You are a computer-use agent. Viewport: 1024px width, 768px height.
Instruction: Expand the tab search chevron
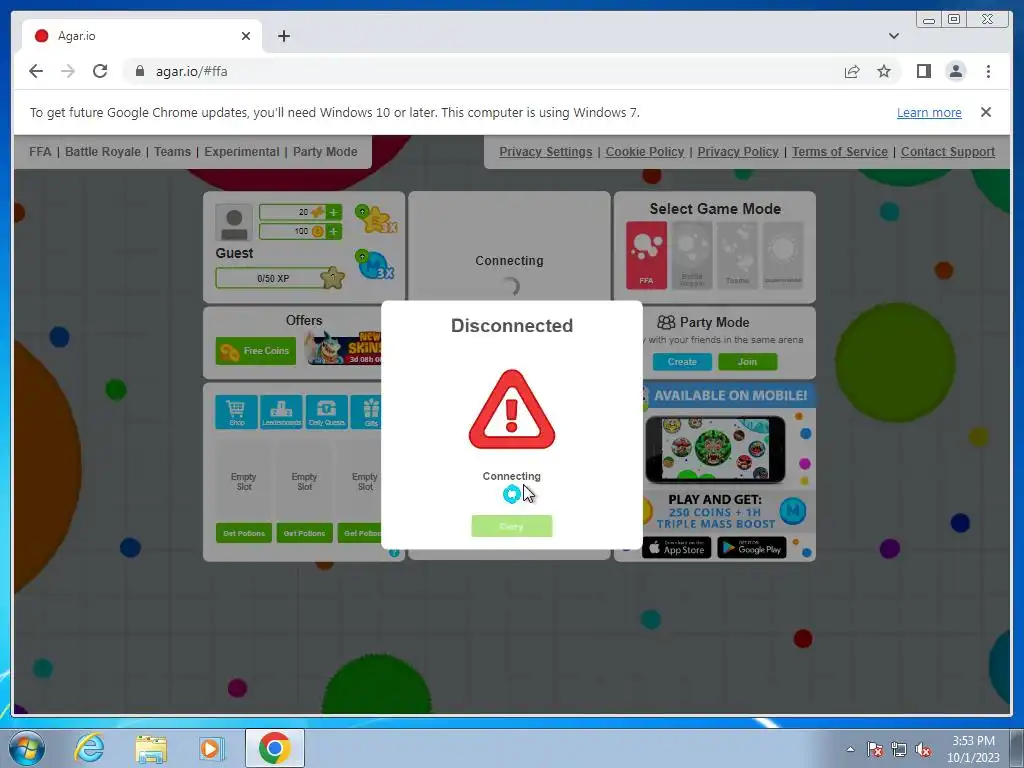893,36
